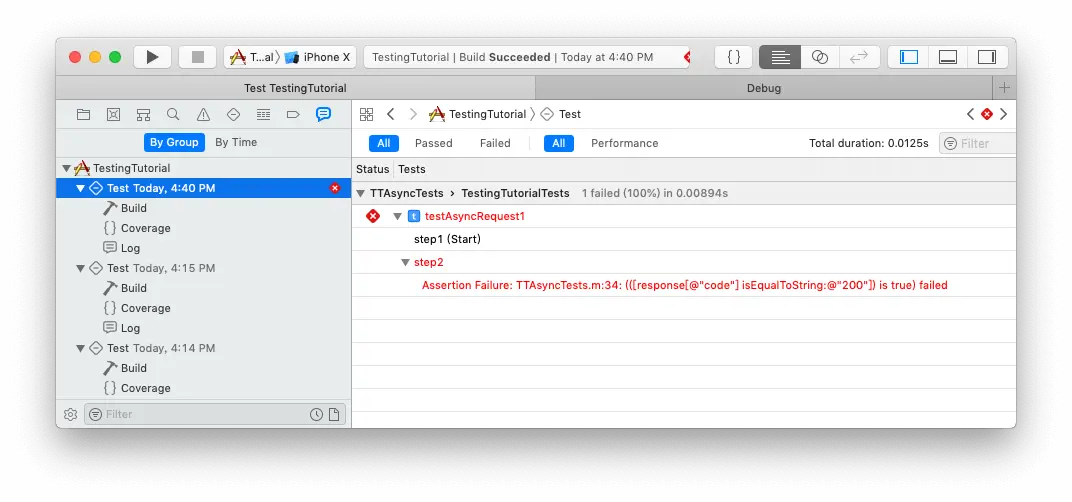Switch to the Debug tab
The width and height of the screenshot is (1072, 502).
764,88
